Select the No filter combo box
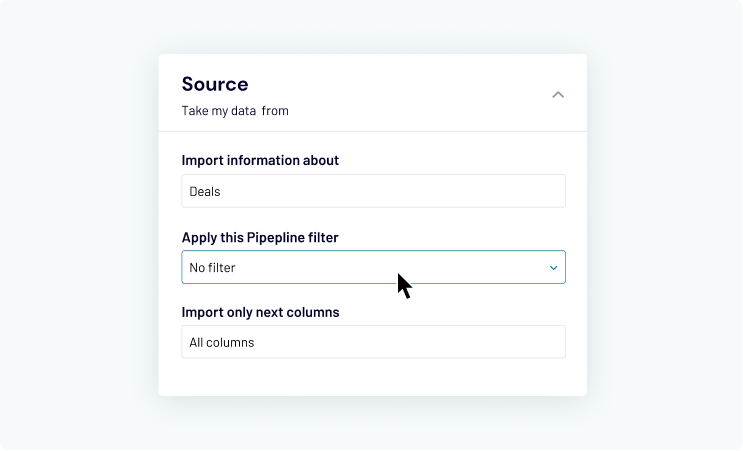This screenshot has height=451, width=743. (x=373, y=267)
